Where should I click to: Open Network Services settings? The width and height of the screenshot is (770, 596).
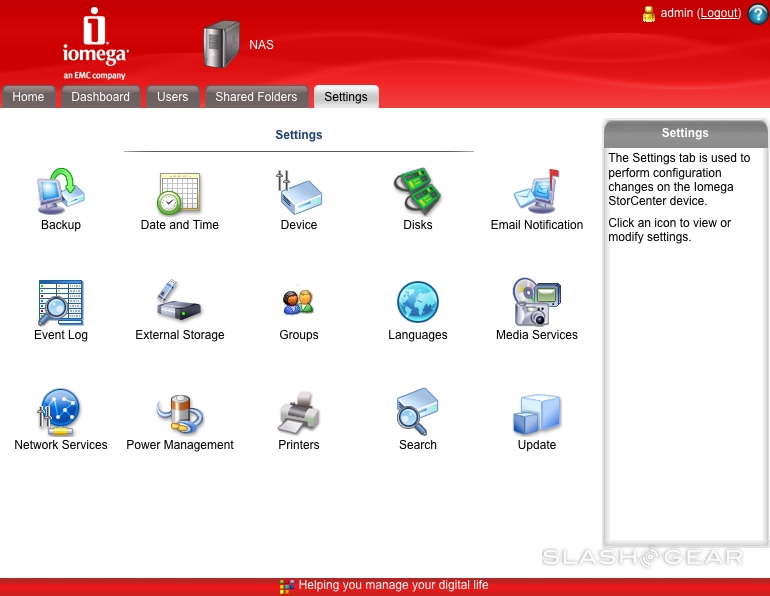(x=61, y=412)
